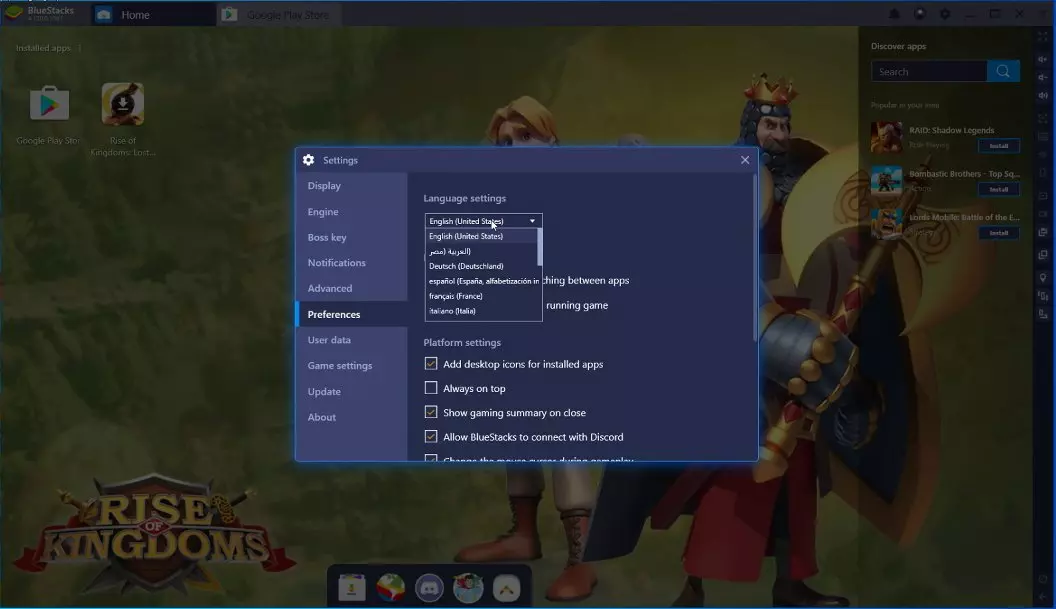Click the magnifier search button in Discover apps
This screenshot has width=1056, height=609.
click(x=1003, y=71)
